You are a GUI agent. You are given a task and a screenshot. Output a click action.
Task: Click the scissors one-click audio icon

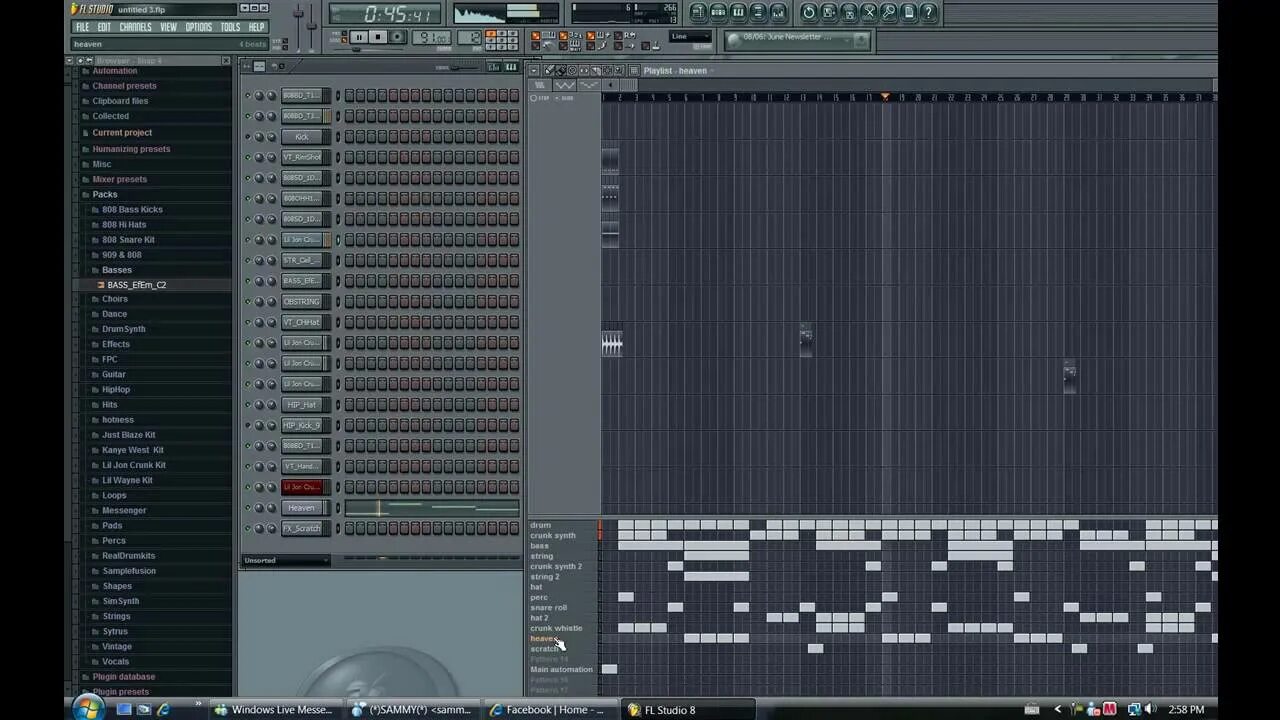tap(869, 12)
